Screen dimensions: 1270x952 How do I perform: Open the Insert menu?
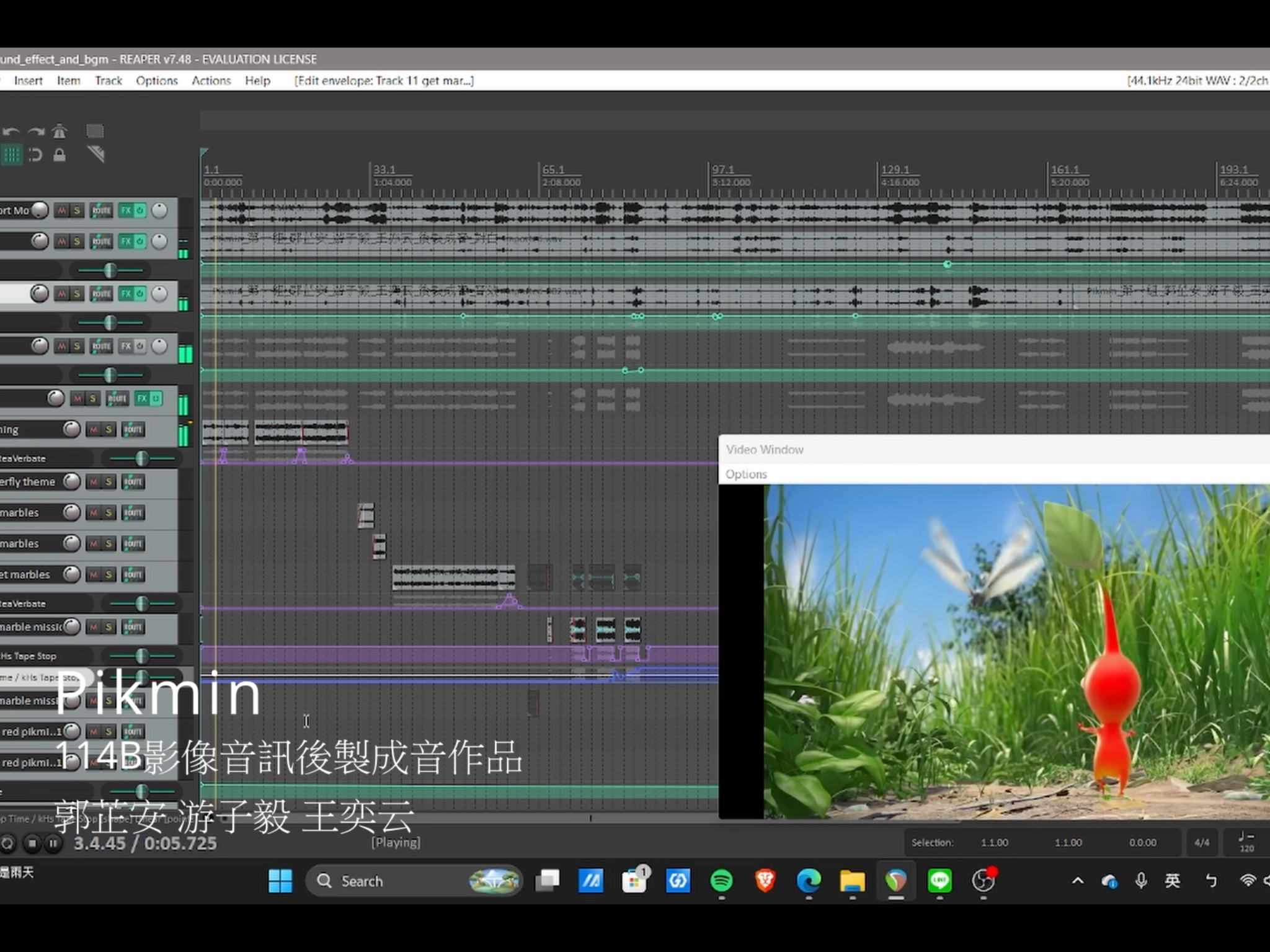29,81
